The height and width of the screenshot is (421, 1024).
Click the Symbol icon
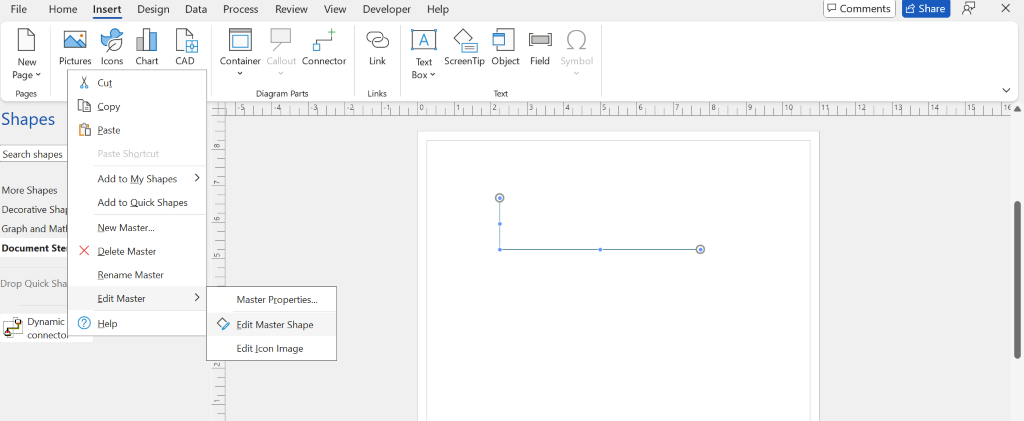coord(577,40)
